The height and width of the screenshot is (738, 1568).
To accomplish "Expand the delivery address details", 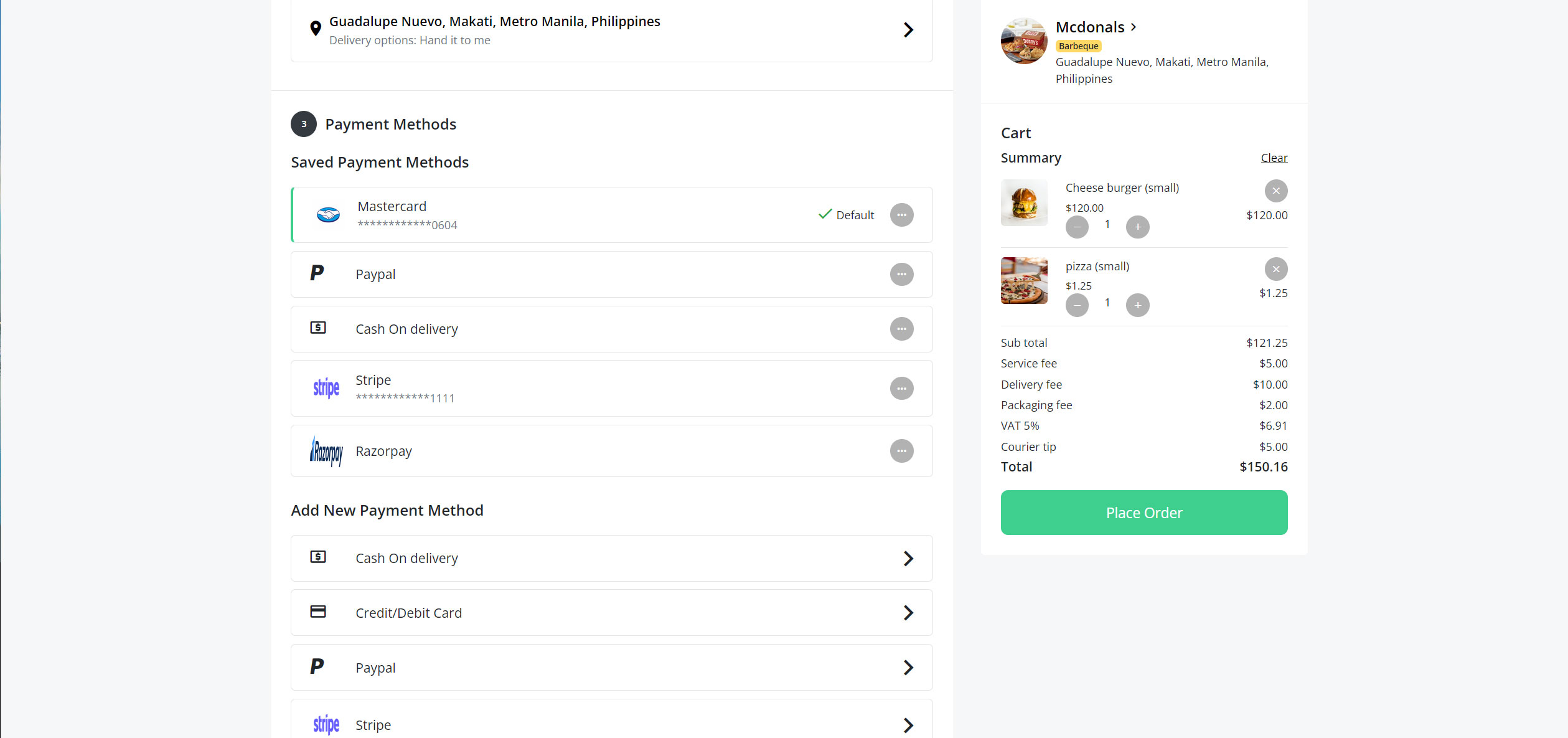I will 908,29.
